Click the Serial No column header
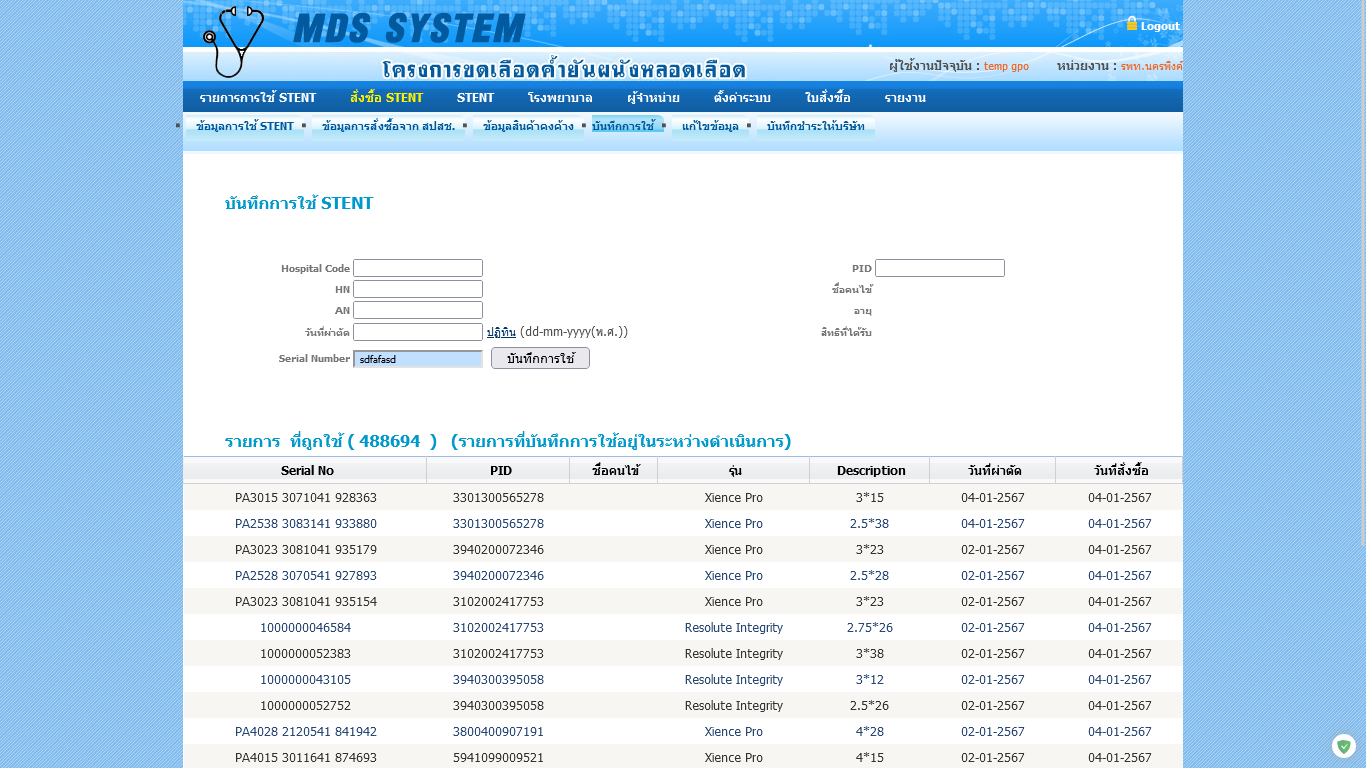This screenshot has width=1366, height=768. click(x=307, y=470)
